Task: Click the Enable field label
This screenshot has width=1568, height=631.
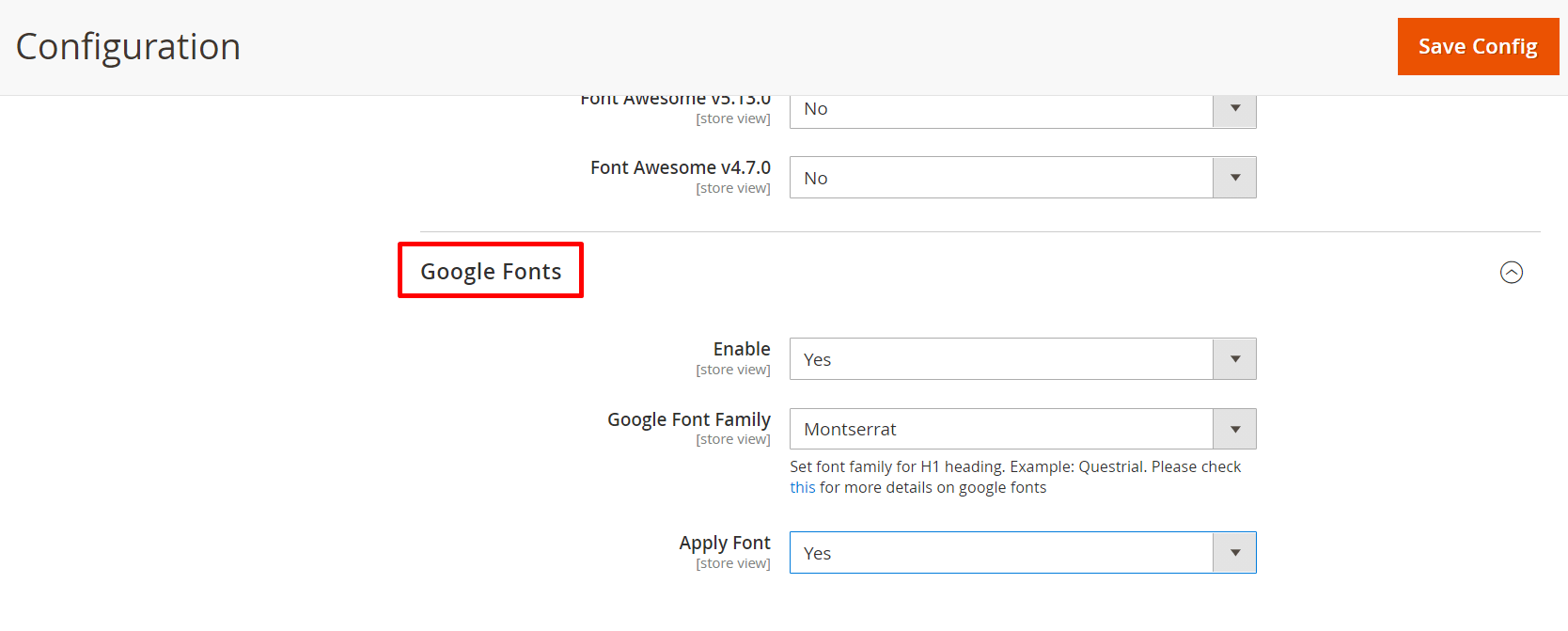Action: pyautogui.click(x=741, y=349)
